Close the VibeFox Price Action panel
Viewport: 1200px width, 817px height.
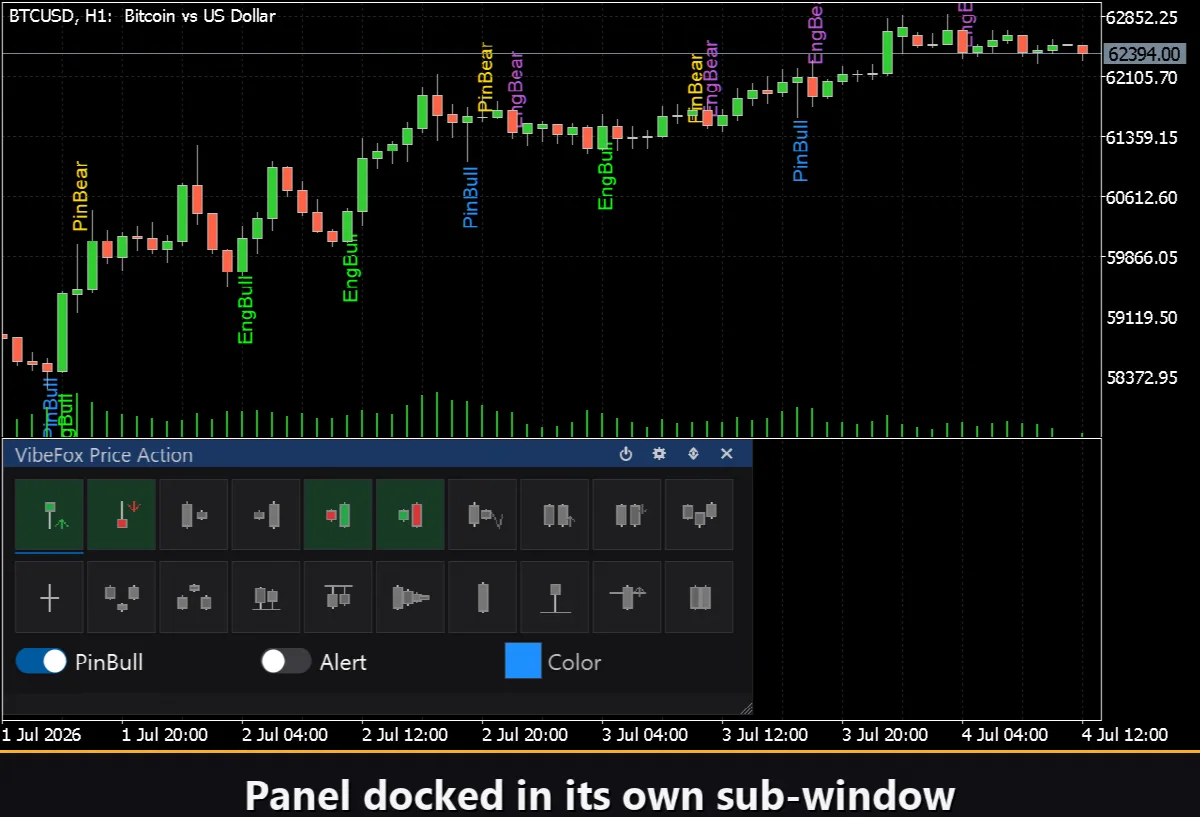[727, 454]
